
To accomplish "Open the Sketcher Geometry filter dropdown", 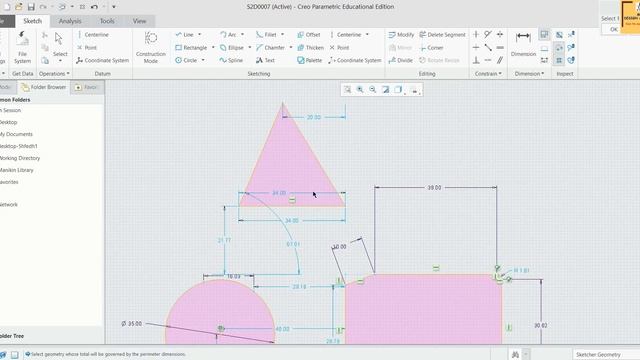I will [x=606, y=354].
